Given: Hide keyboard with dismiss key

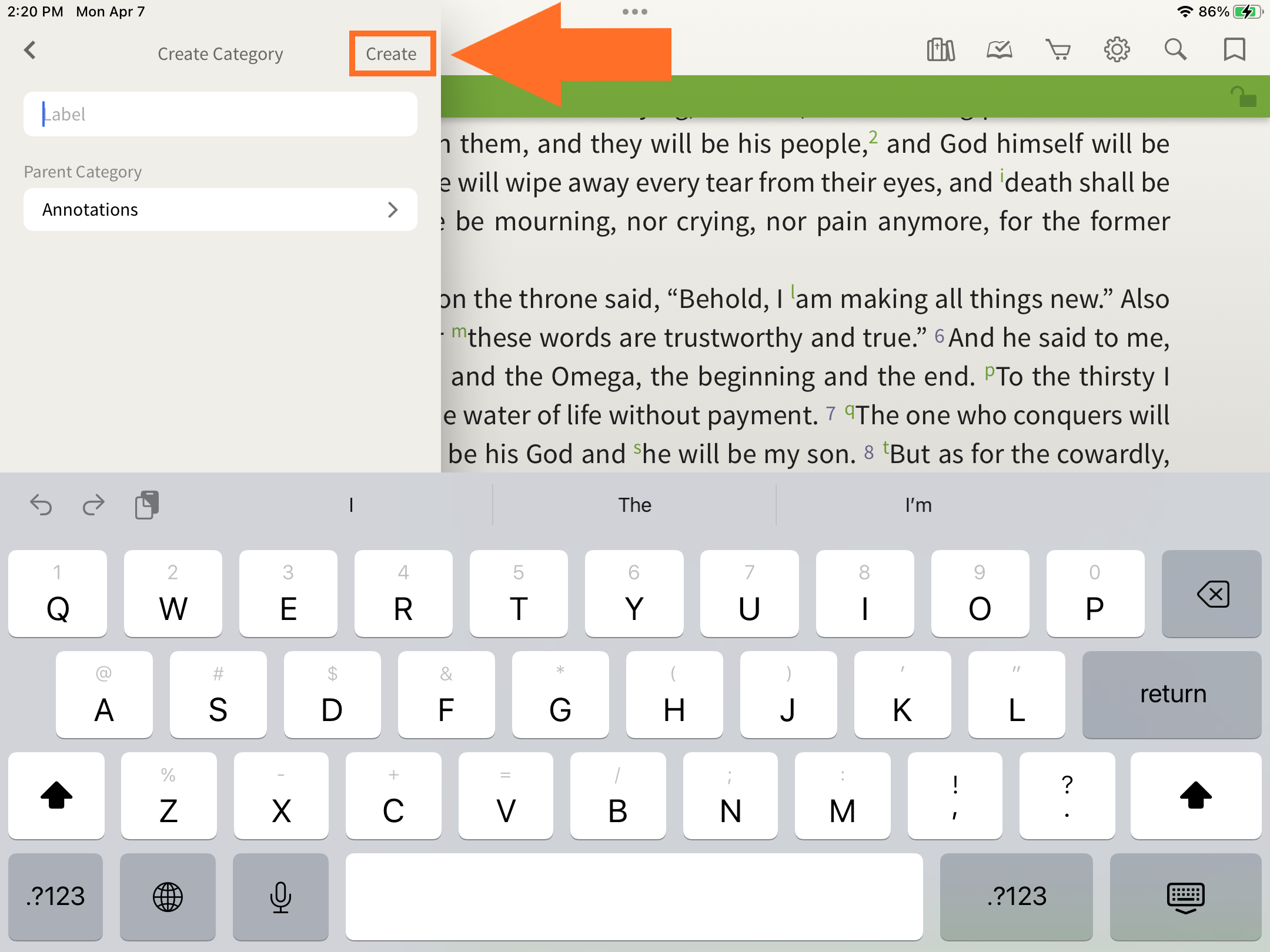Looking at the screenshot, I should (1185, 896).
